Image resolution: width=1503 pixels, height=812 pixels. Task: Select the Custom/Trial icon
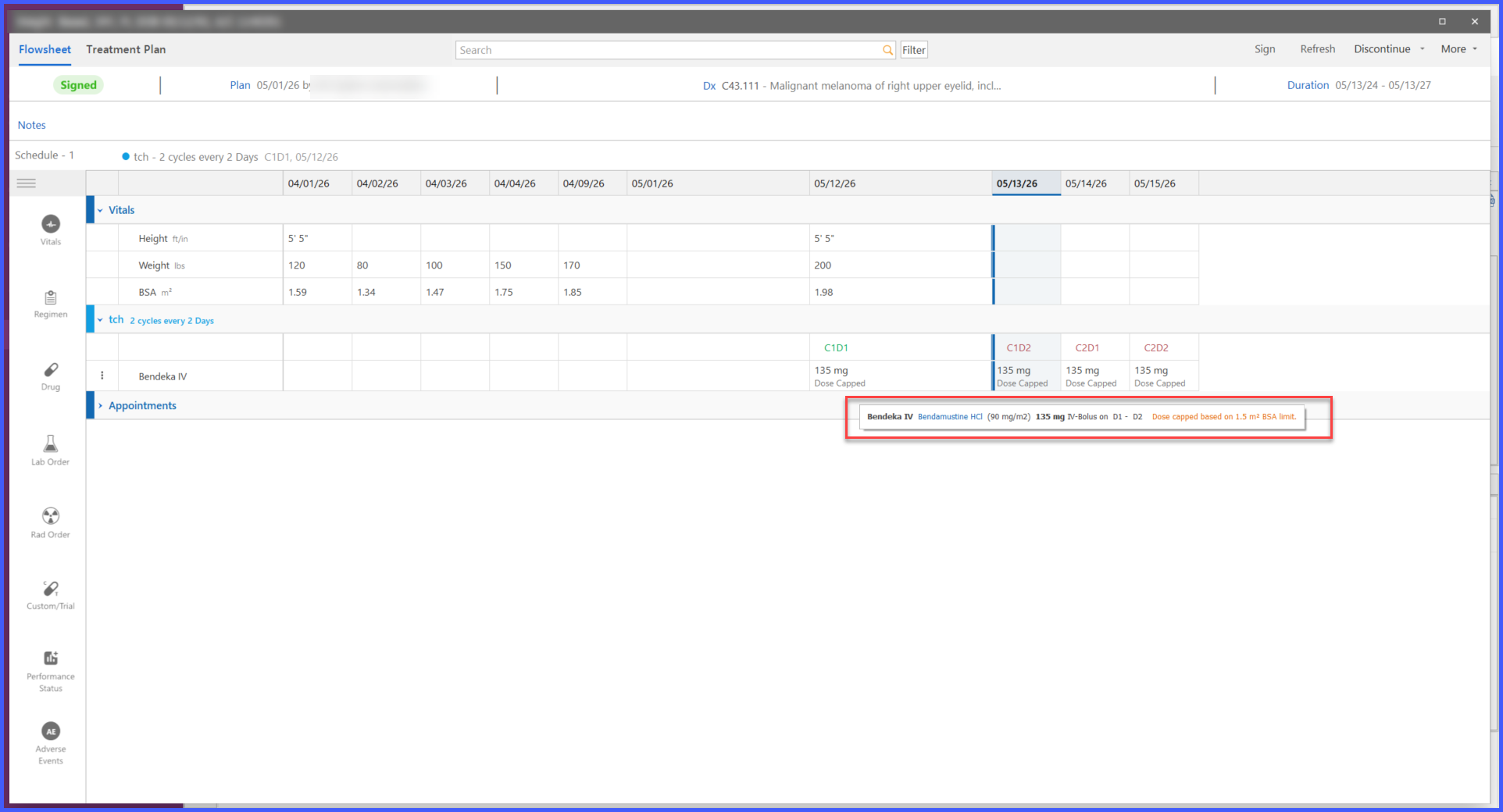click(x=51, y=588)
